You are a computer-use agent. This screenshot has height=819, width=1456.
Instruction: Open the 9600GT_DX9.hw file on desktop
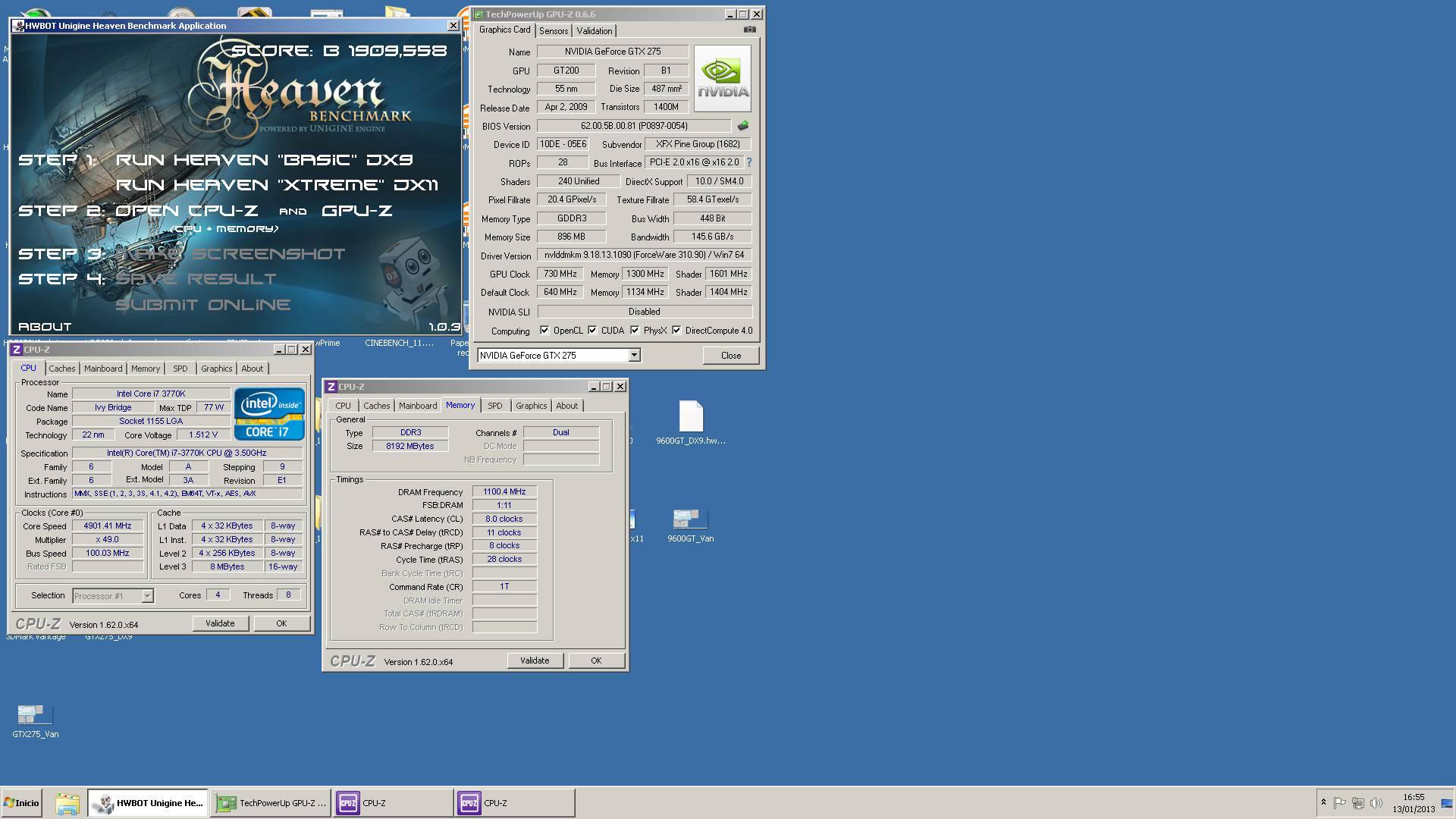pyautogui.click(x=691, y=422)
